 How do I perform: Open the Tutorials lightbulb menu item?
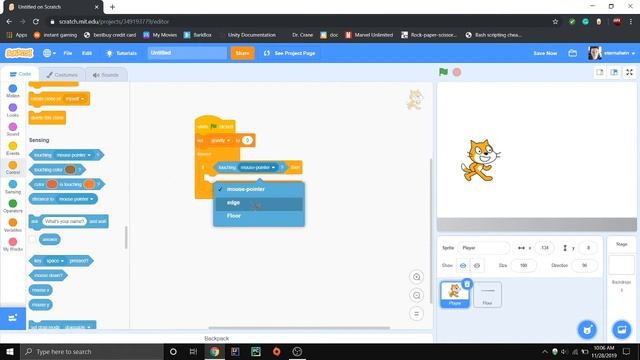coord(121,53)
